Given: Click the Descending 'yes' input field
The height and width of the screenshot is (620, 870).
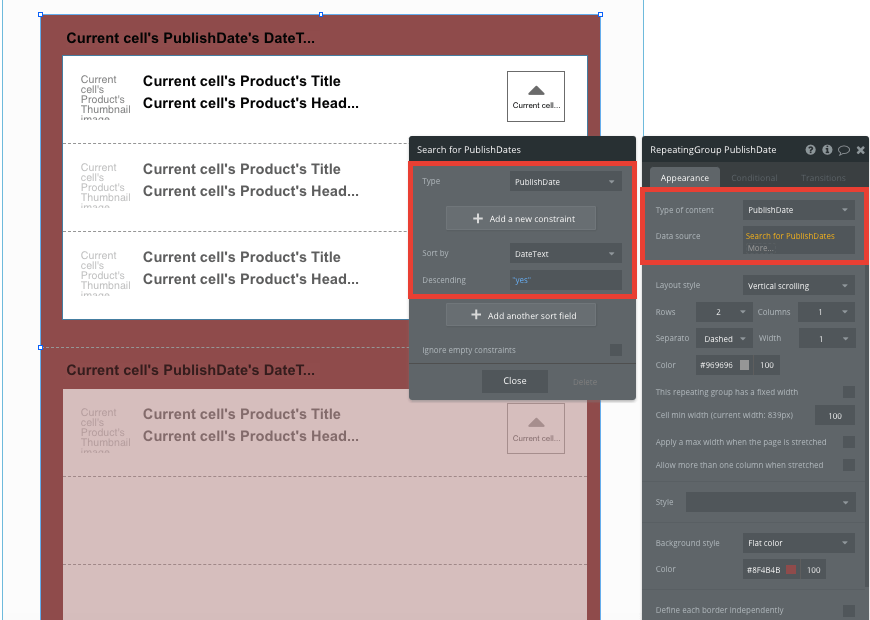Looking at the screenshot, I should [565, 280].
